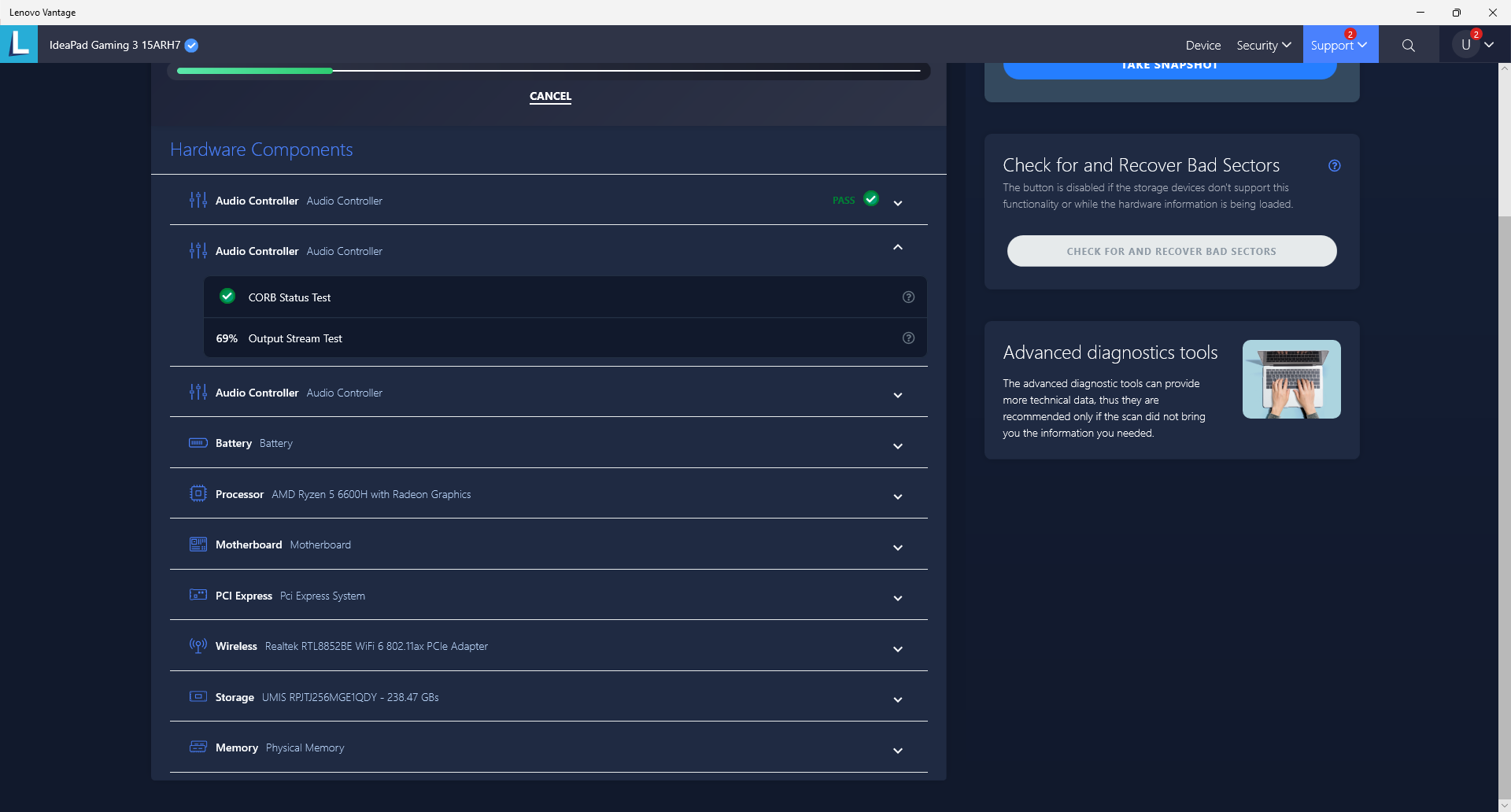Expand the Motherboard component row

pos(897,548)
